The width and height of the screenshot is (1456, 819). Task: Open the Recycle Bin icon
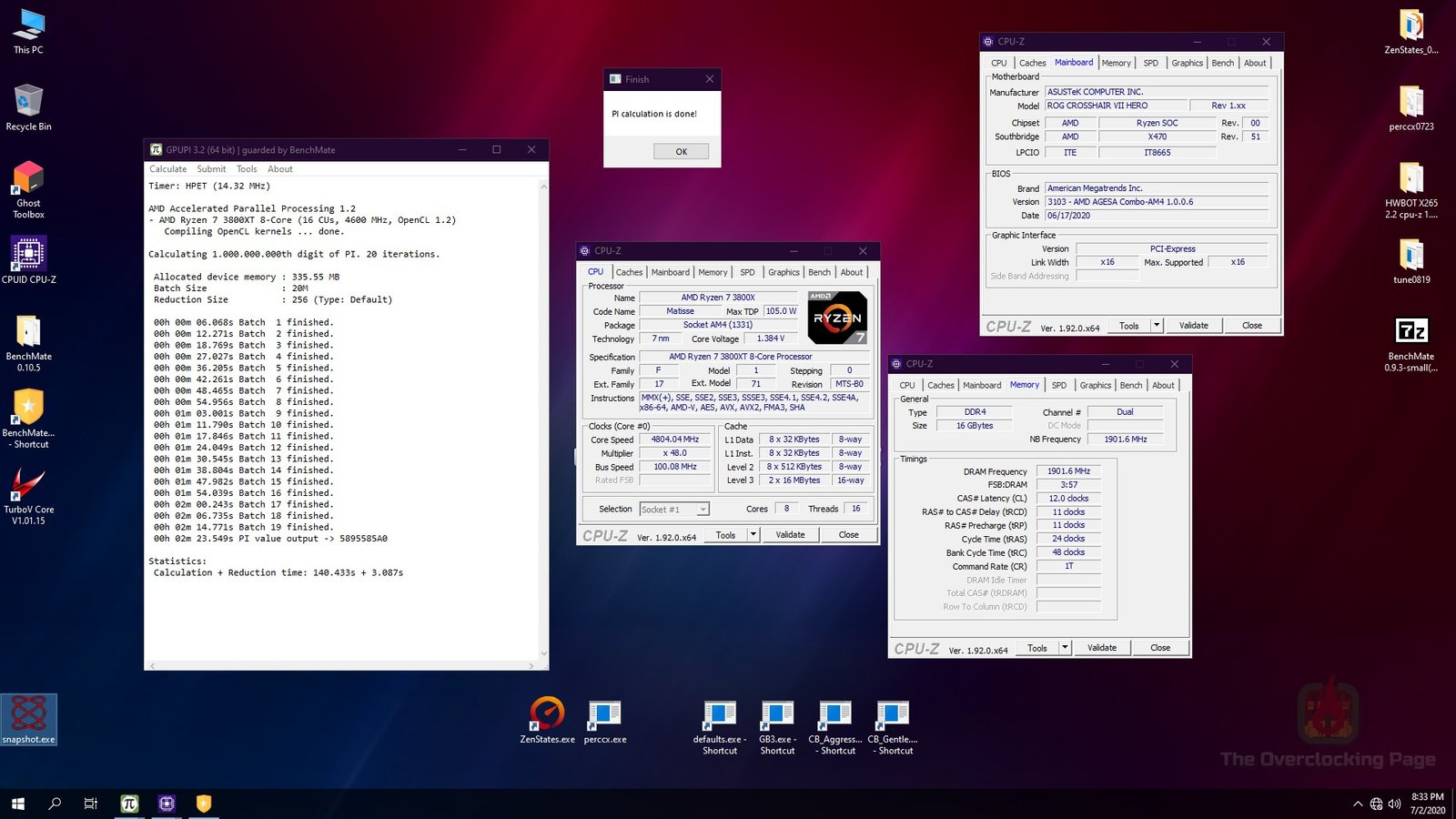pos(28,102)
